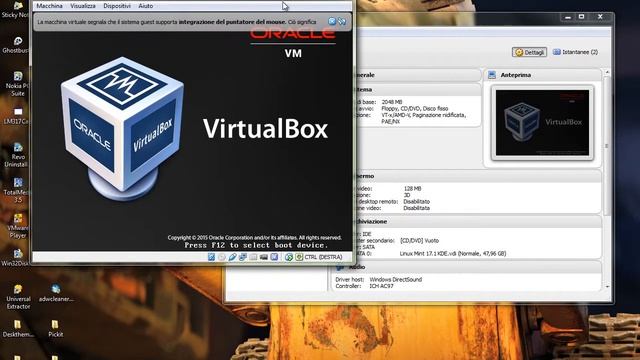640x360 pixels.
Task: Open Istantanee (2) snapshots view
Action: (576, 52)
